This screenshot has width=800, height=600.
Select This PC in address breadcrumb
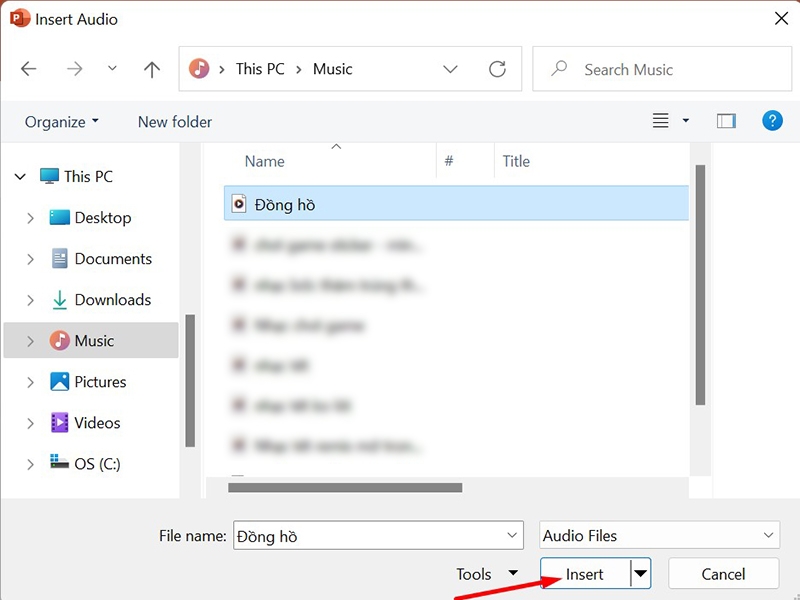(x=260, y=69)
